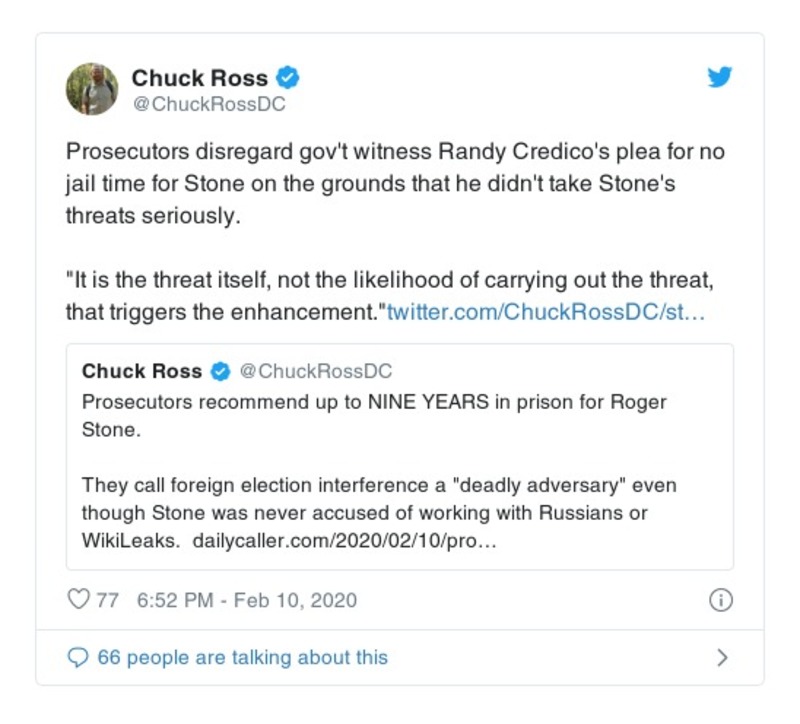
Task: Like the tweet with the heart icon
Action: [x=77, y=600]
